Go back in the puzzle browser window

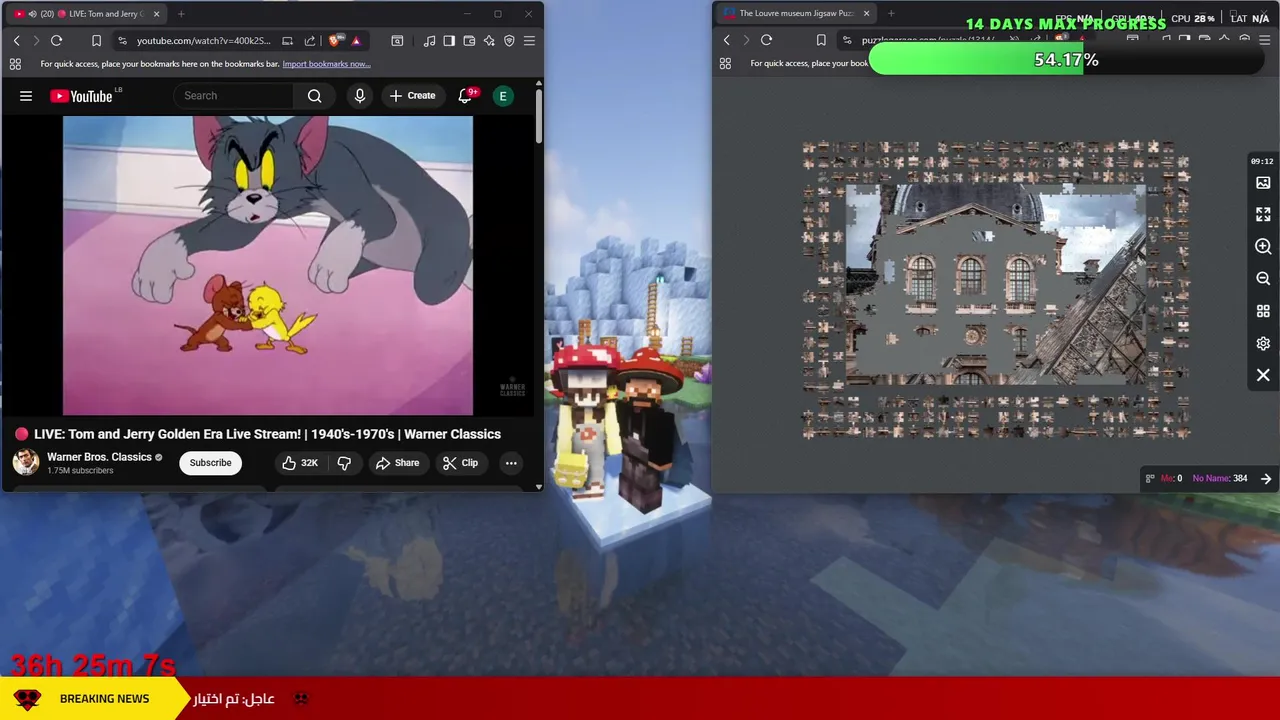pyautogui.click(x=726, y=40)
